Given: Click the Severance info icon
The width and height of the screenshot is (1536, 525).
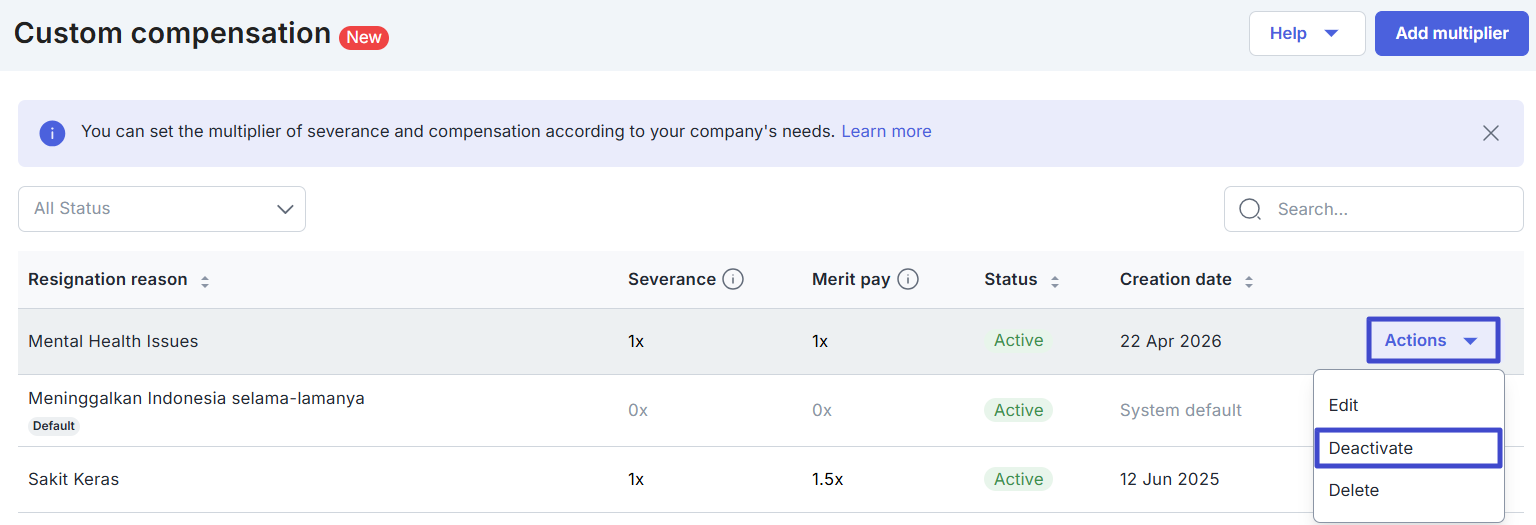Looking at the screenshot, I should (733, 280).
